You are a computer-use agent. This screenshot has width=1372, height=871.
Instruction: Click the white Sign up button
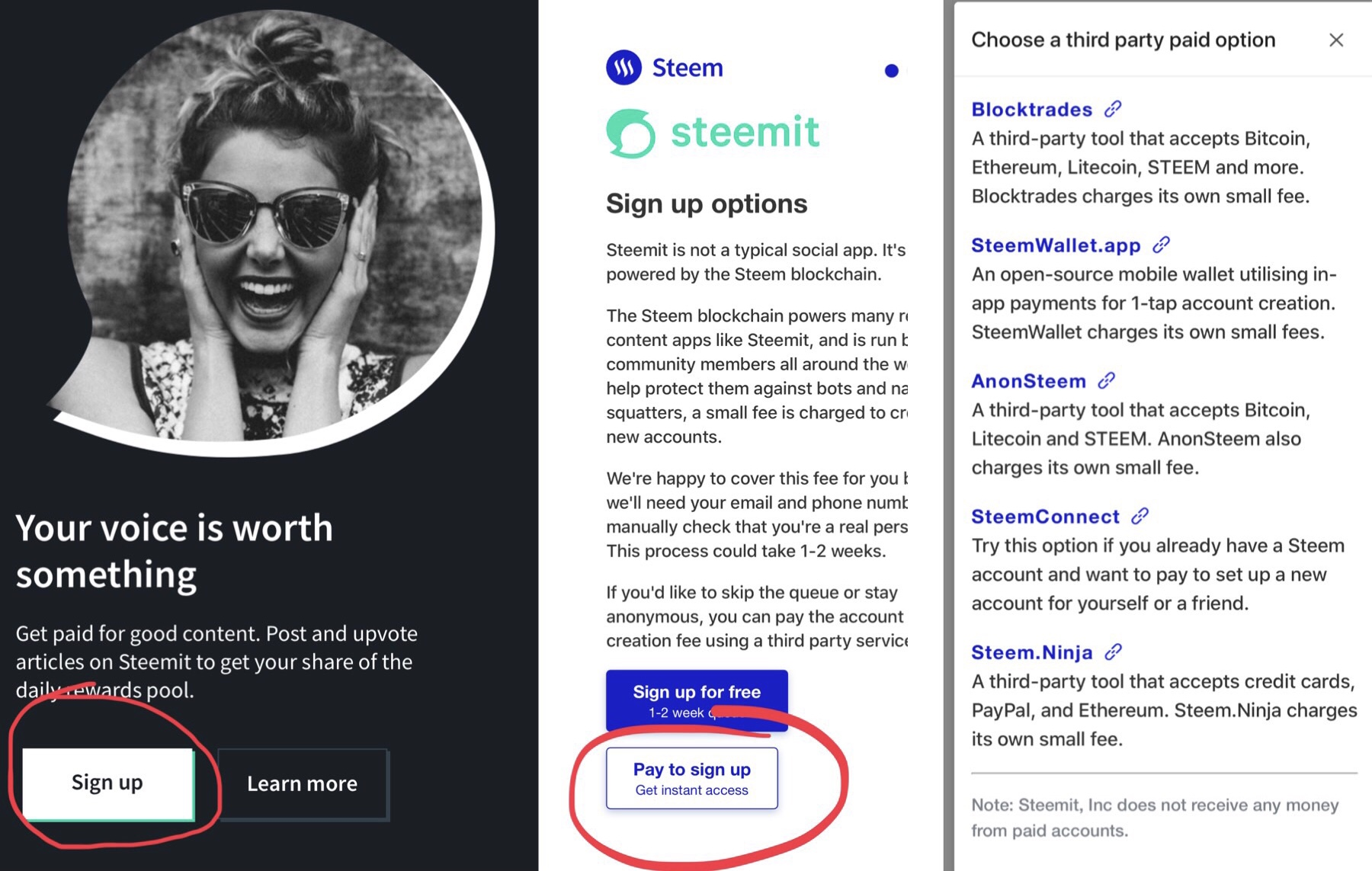coord(107,783)
